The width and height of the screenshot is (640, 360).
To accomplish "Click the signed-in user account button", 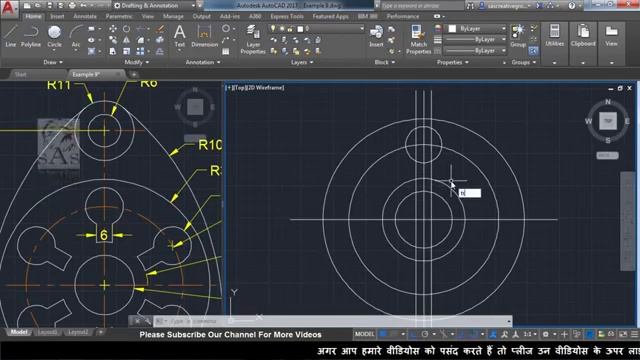I will (x=505, y=6).
